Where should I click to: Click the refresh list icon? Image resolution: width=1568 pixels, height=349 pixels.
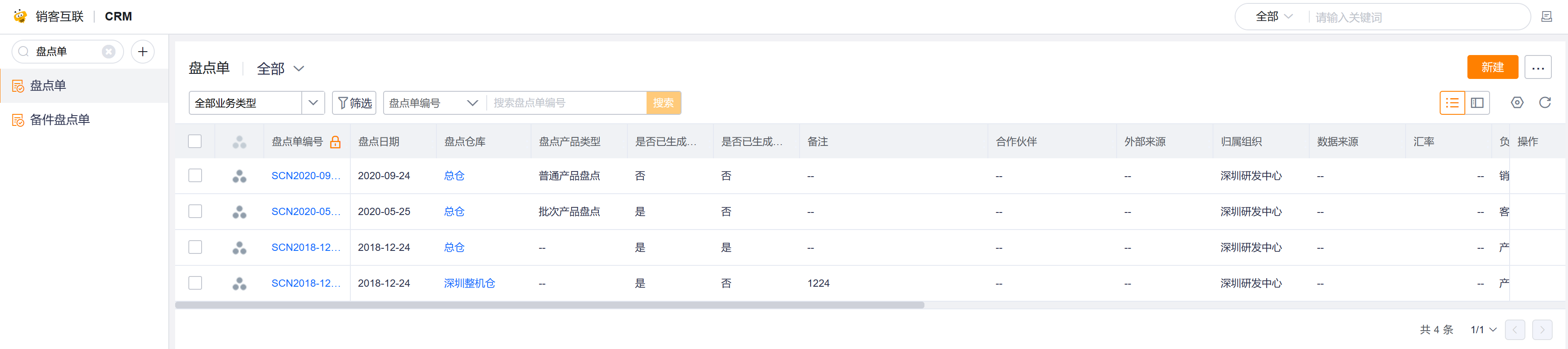pos(1544,102)
